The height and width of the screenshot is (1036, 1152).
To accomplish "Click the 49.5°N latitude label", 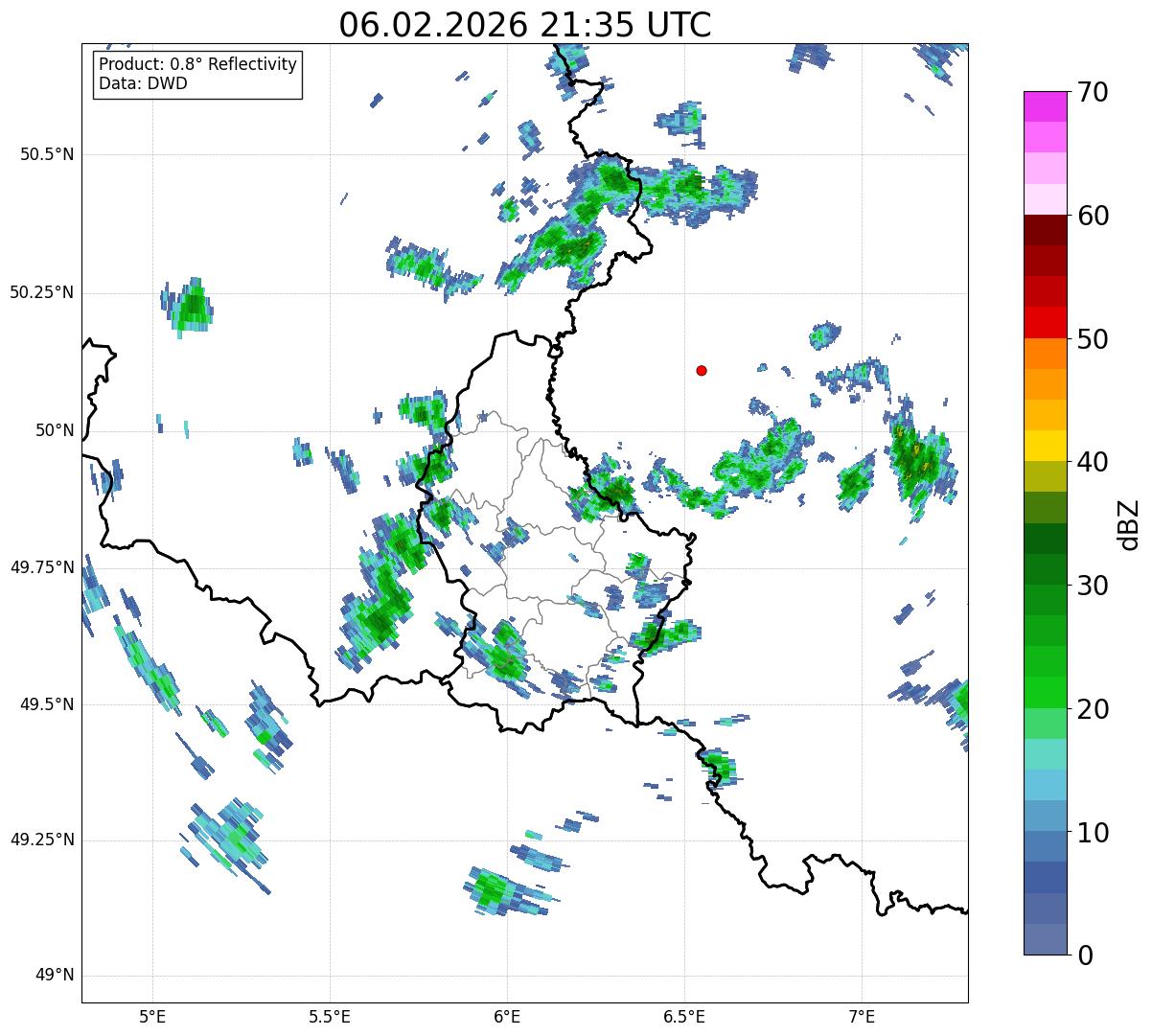I will coord(47,704).
